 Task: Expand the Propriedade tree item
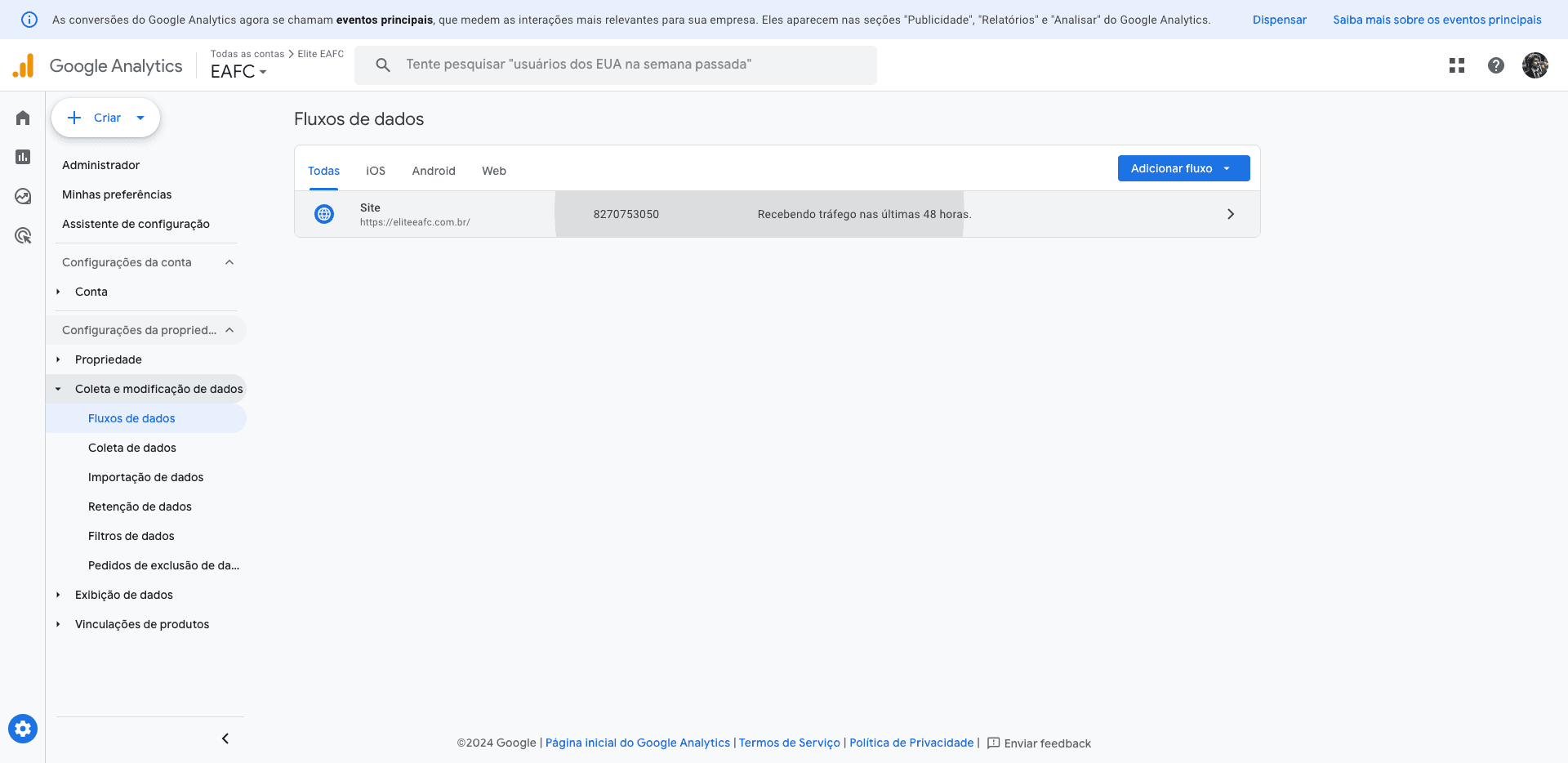point(58,359)
